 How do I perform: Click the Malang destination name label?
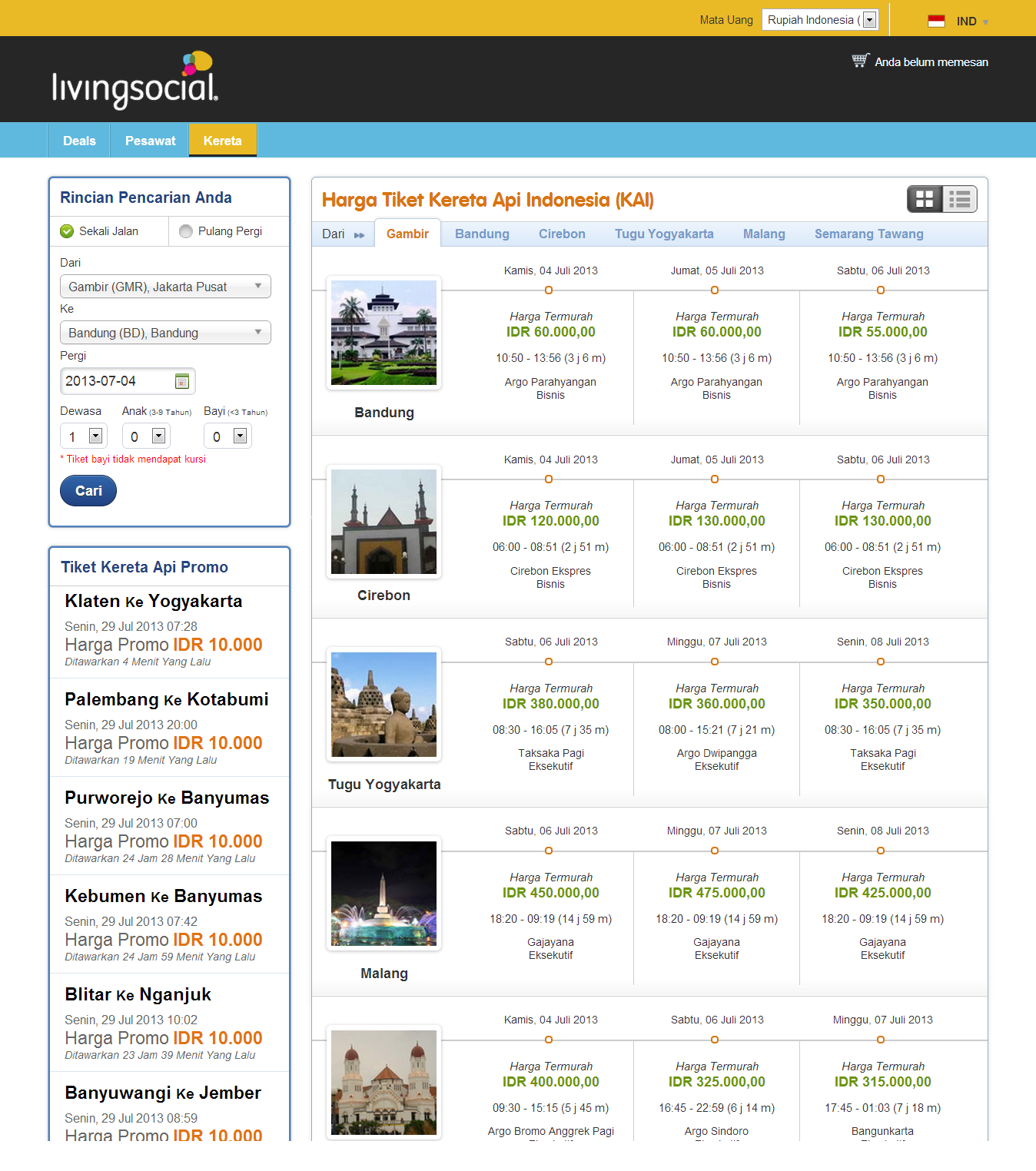point(384,974)
